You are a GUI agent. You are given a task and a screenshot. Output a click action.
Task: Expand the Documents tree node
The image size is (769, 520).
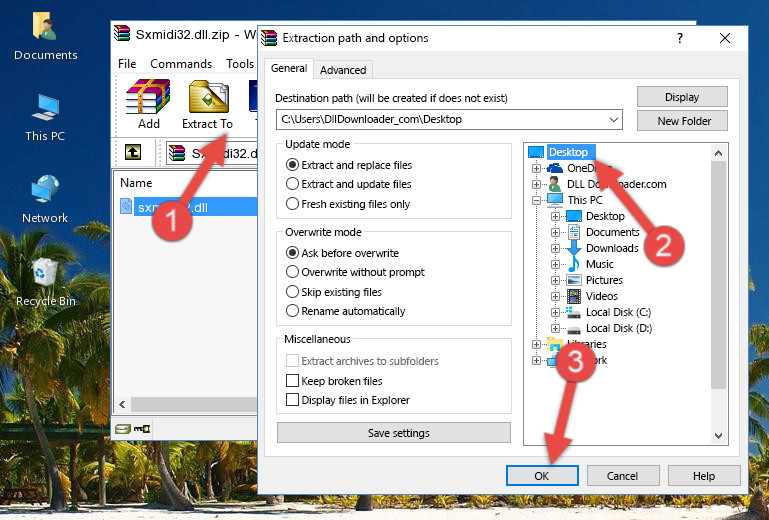[555, 233]
